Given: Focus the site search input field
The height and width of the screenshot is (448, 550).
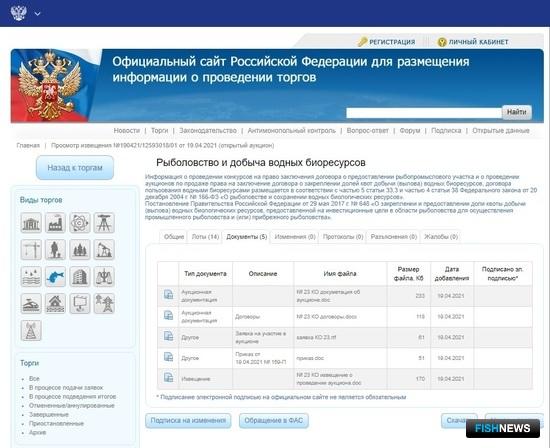Looking at the screenshot, I should 424,113.
